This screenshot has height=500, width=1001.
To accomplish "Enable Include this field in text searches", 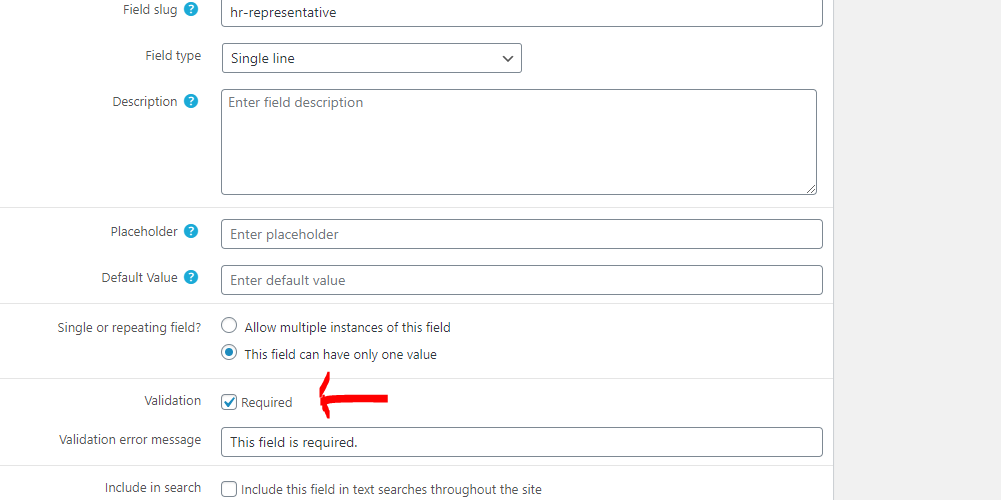I will [229, 489].
